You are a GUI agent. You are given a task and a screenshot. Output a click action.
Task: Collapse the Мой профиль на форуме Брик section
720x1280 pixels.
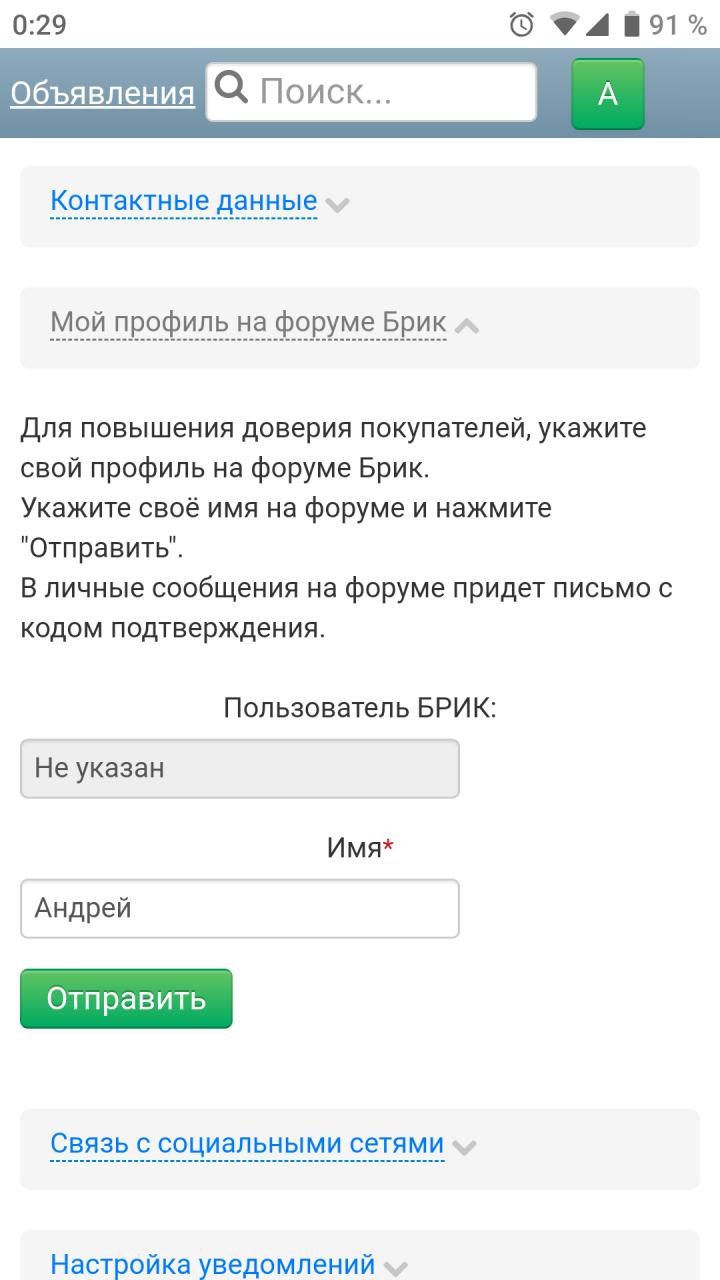(248, 324)
